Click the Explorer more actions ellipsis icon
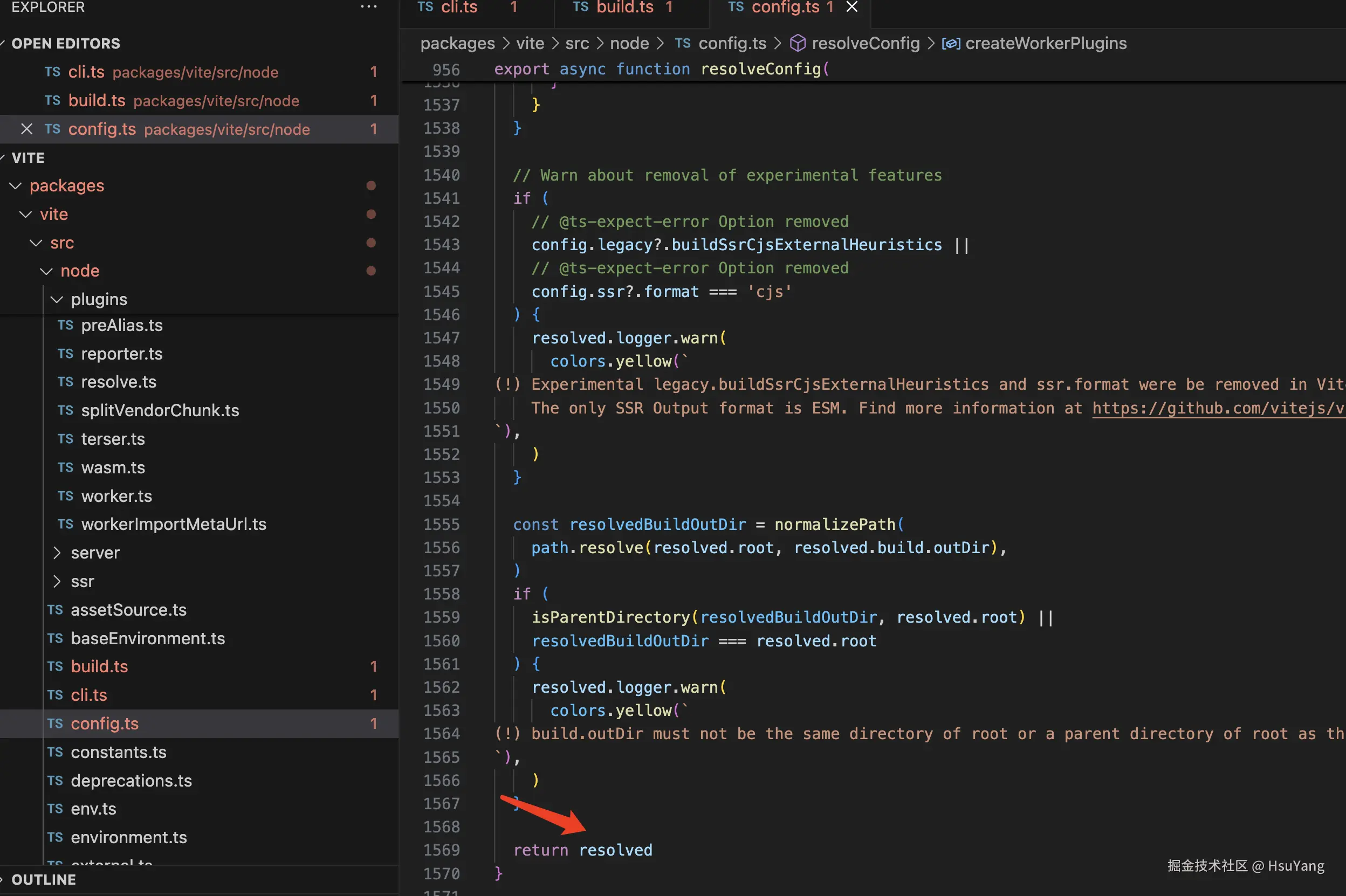The image size is (1346, 896). 369,7
